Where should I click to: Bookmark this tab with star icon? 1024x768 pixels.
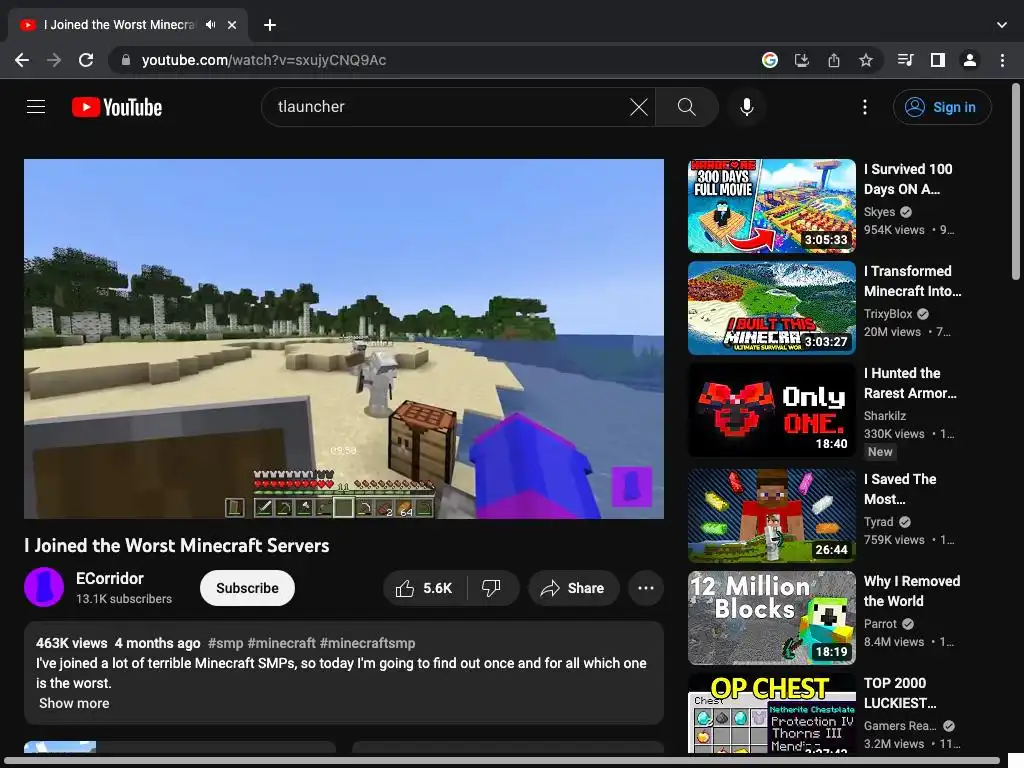coord(866,60)
